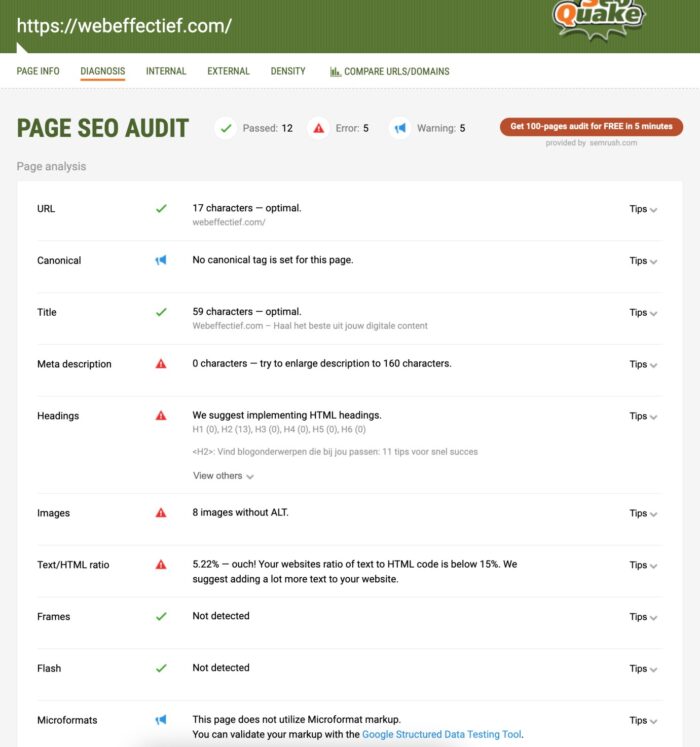Click the semrush.com provider link

click(613, 143)
